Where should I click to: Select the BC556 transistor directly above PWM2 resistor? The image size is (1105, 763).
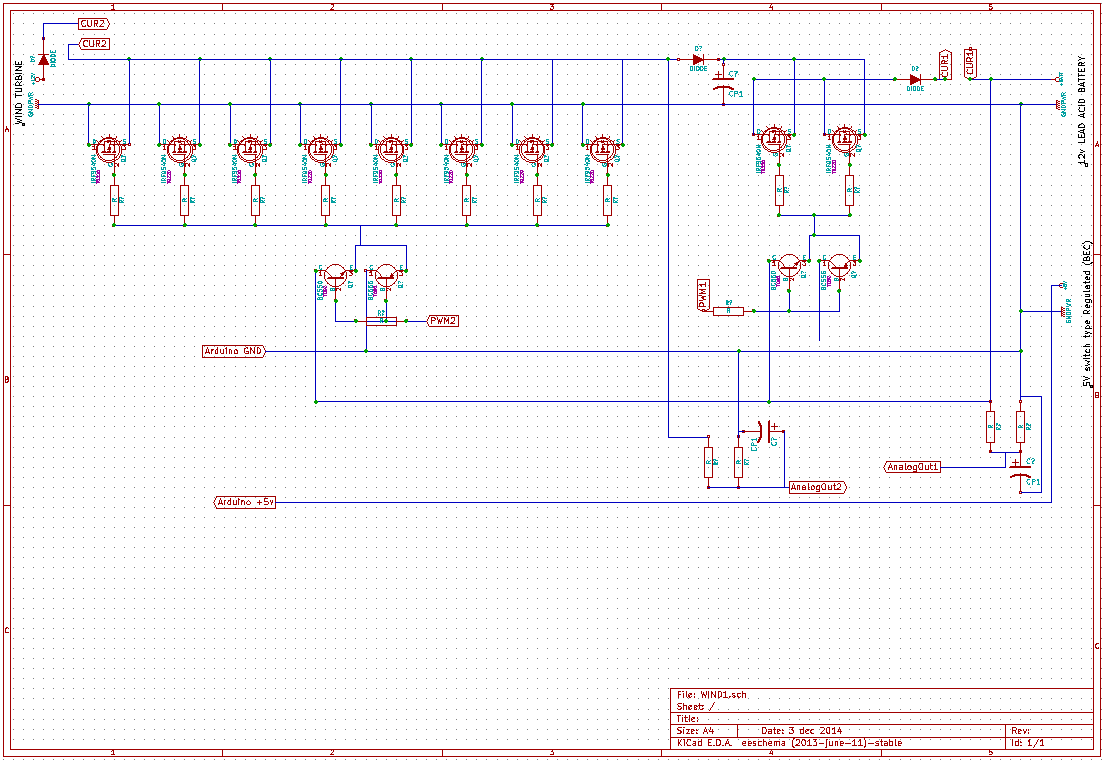pyautogui.click(x=386, y=276)
